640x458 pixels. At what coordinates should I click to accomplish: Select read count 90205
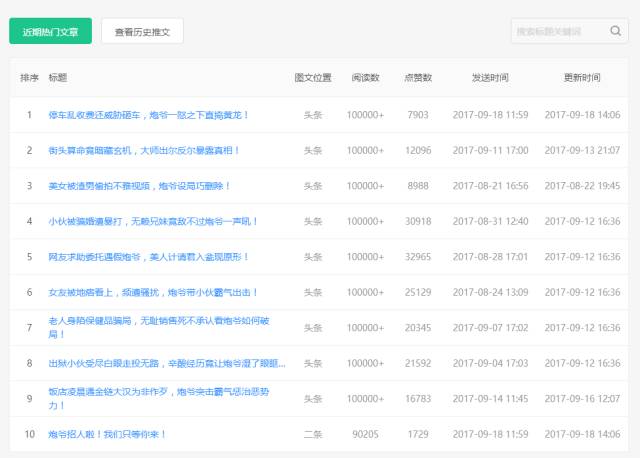365,434
